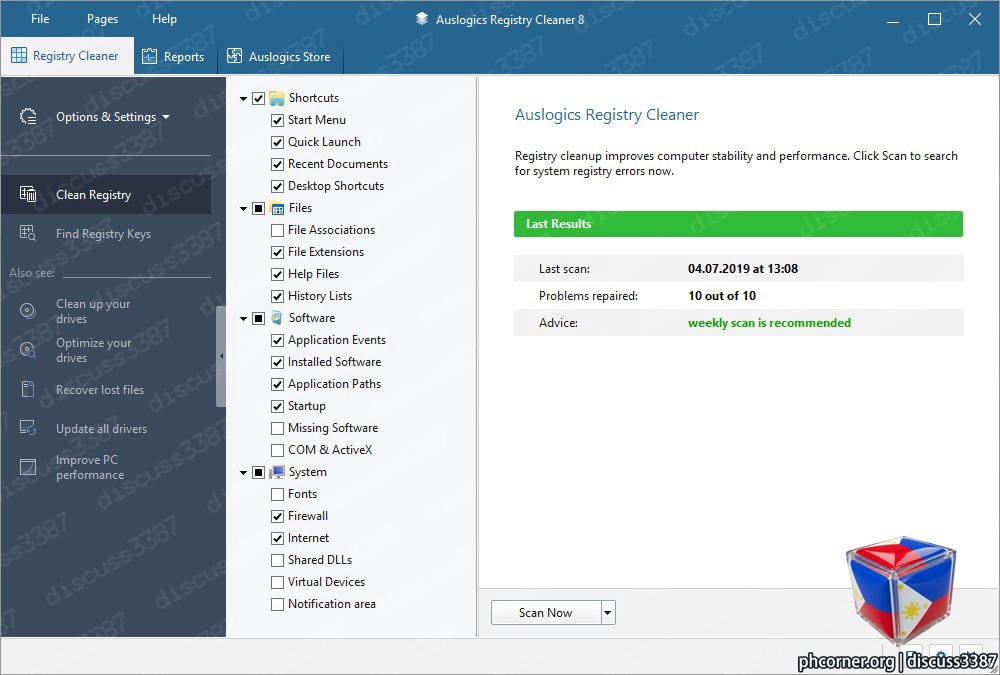Image resolution: width=1000 pixels, height=675 pixels.
Task: Collapse the System tree node arrow
Action: pyautogui.click(x=244, y=473)
